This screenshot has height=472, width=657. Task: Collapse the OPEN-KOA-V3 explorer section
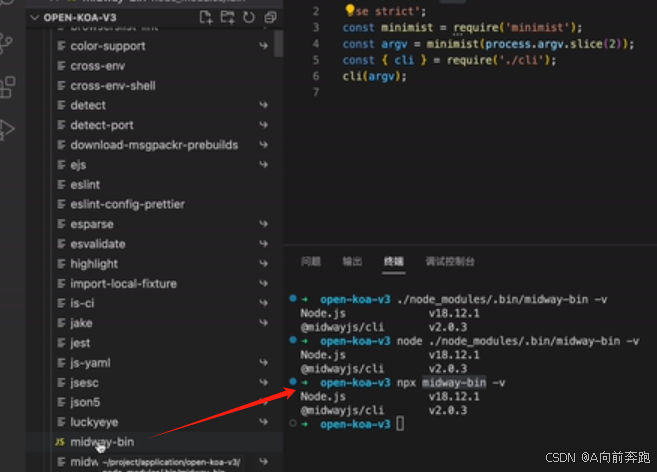click(x=35, y=18)
